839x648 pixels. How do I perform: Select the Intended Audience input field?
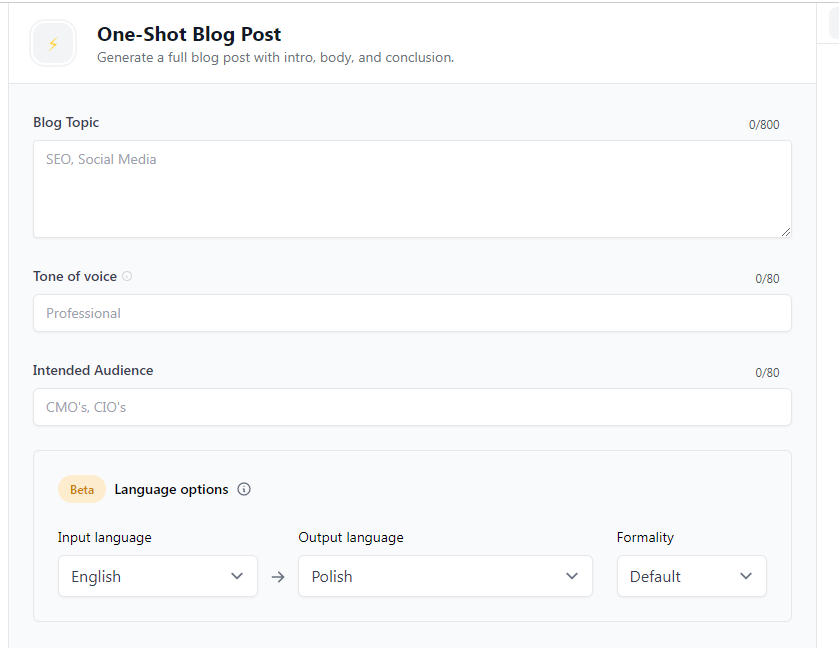(x=412, y=407)
